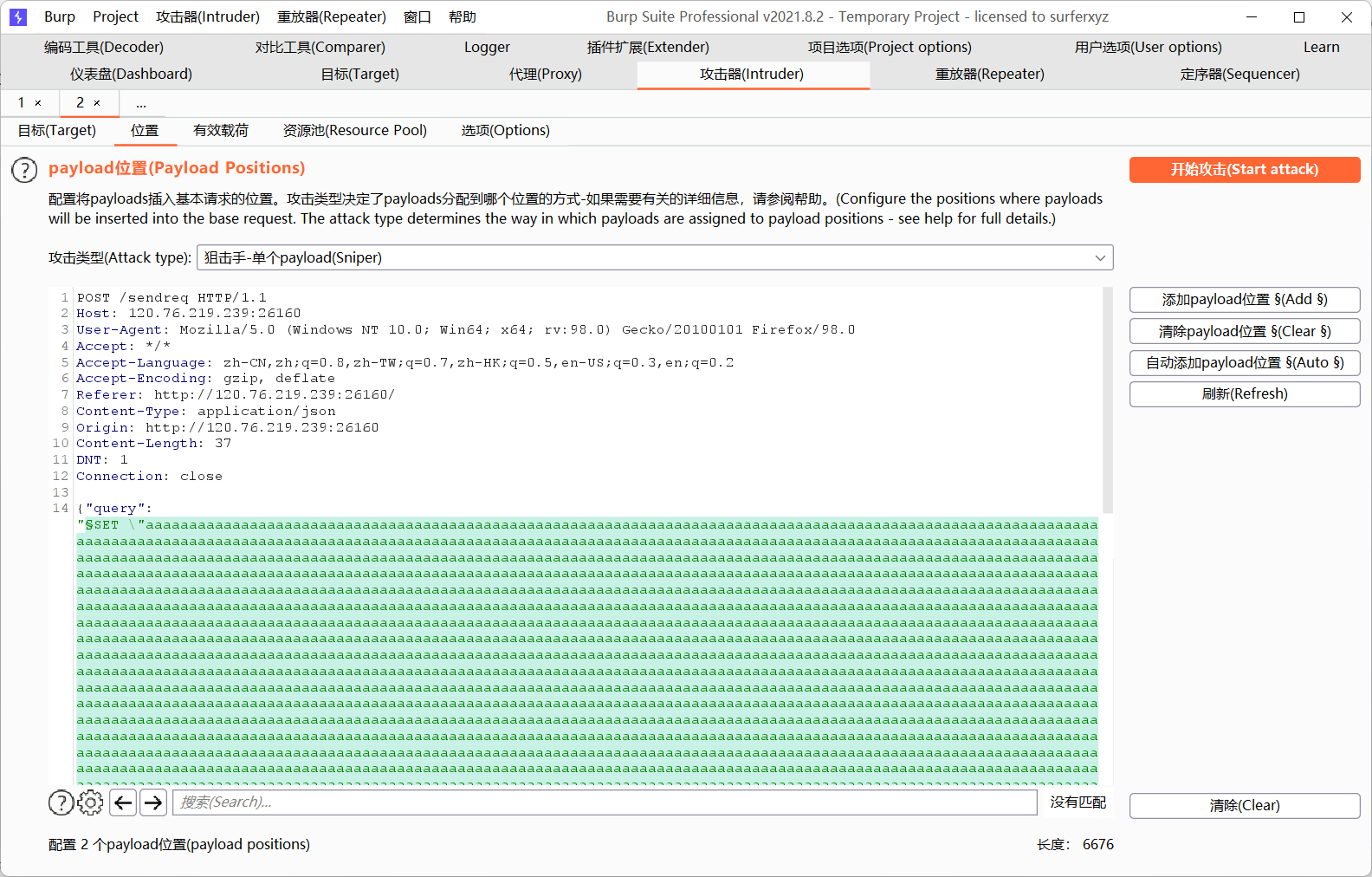Switch to 对比工具(Comparer) tab
This screenshot has height=877, width=1372.
[320, 47]
